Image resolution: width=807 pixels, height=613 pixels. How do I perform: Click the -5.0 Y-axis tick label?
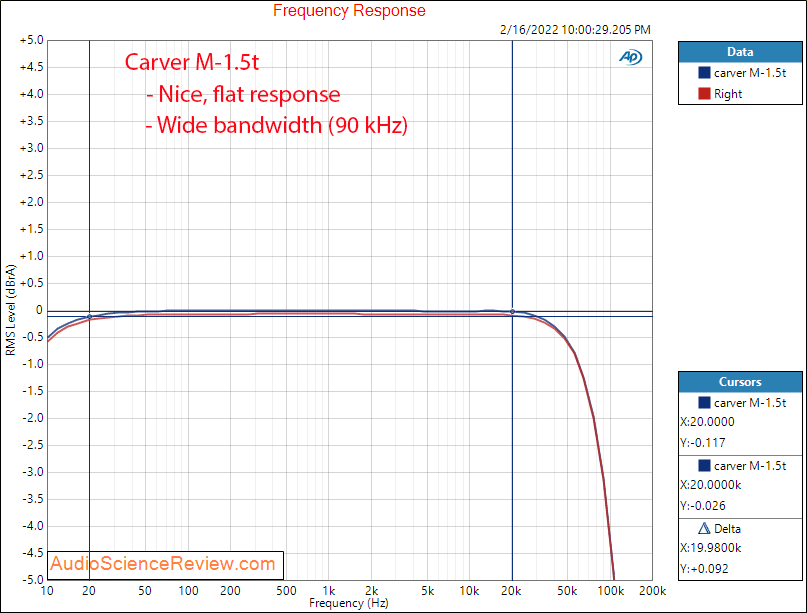[x=32, y=580]
